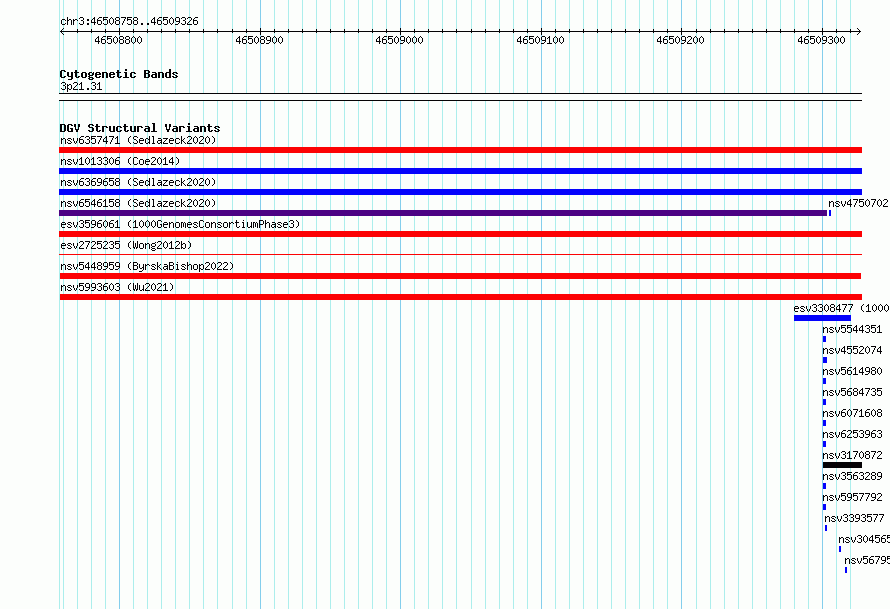Image resolution: width=890 pixels, height=609 pixels.
Task: Click the 46509000 ruler position
Action: 400,40
